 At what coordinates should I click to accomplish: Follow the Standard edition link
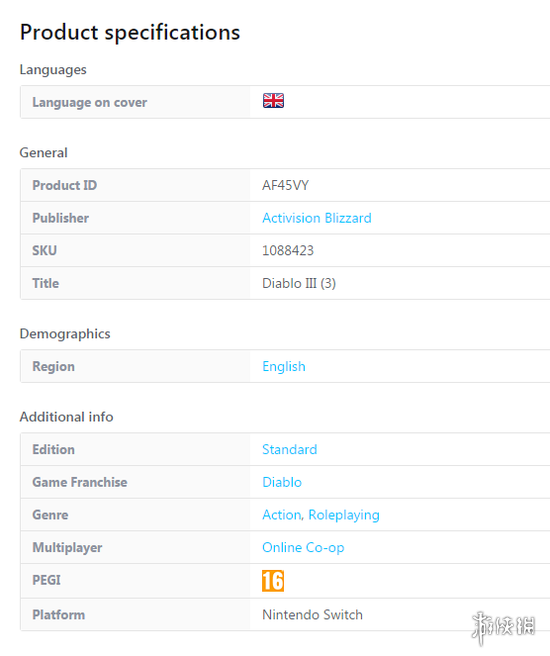pos(289,449)
